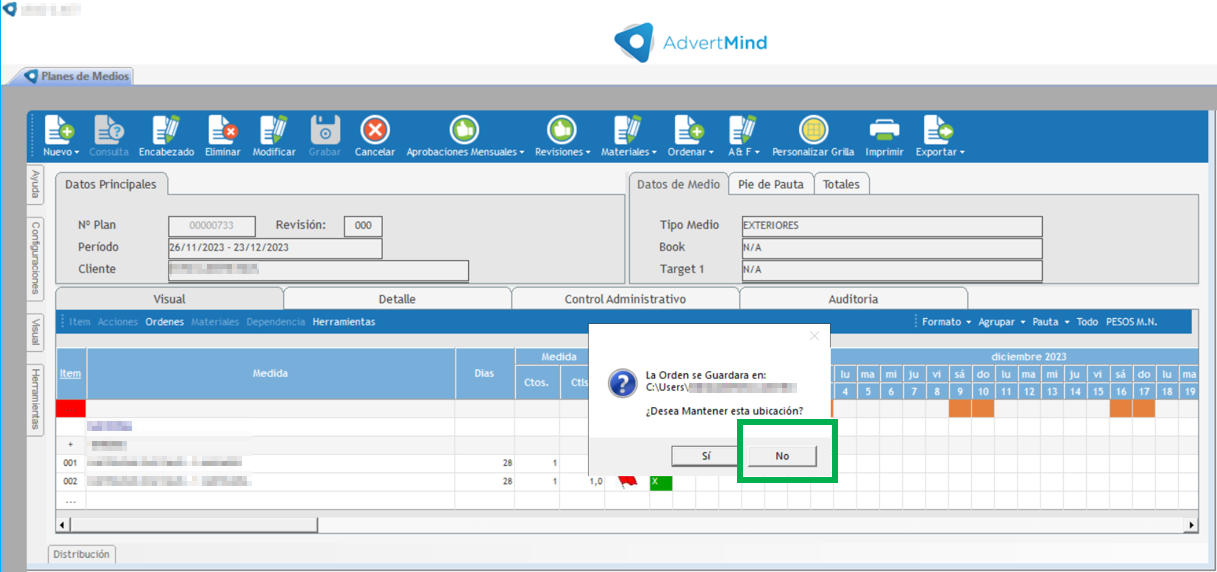Click the Revisión field 000
The height and width of the screenshot is (572, 1217).
(363, 226)
